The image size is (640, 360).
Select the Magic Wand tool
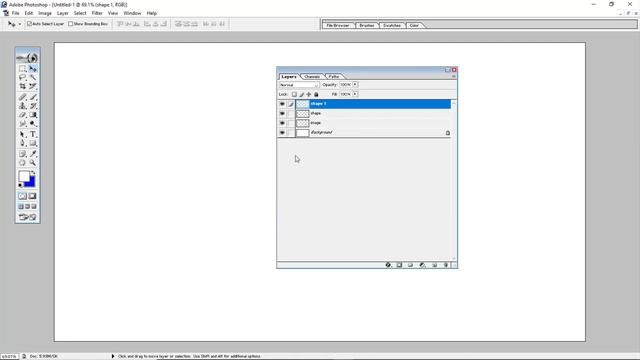(x=33, y=77)
